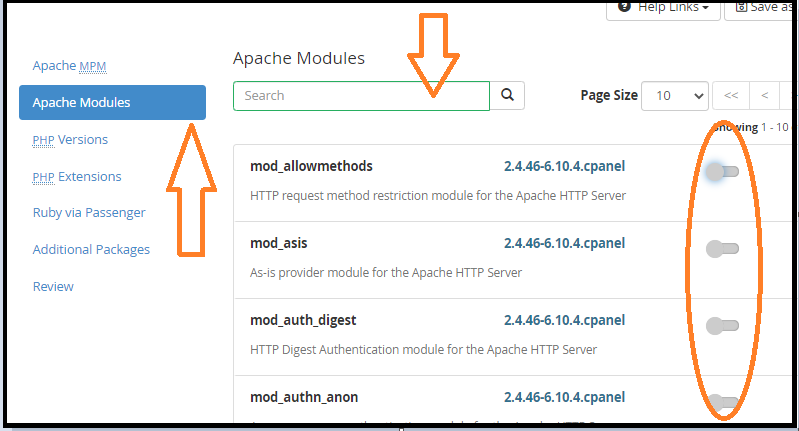799x431 pixels.
Task: Click the Apache Modules page heading
Action: coord(299,58)
